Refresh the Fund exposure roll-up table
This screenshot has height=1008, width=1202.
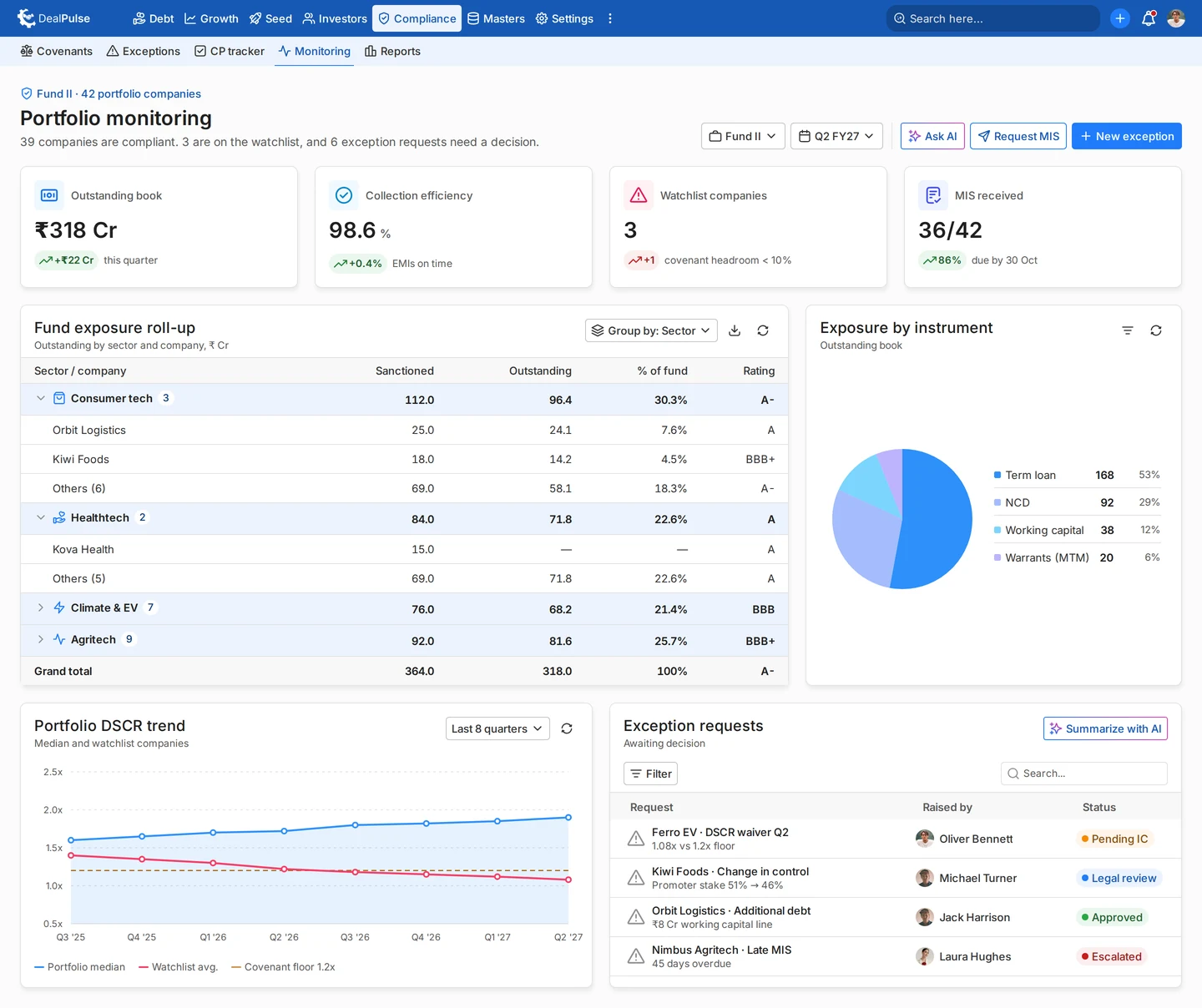[763, 330]
